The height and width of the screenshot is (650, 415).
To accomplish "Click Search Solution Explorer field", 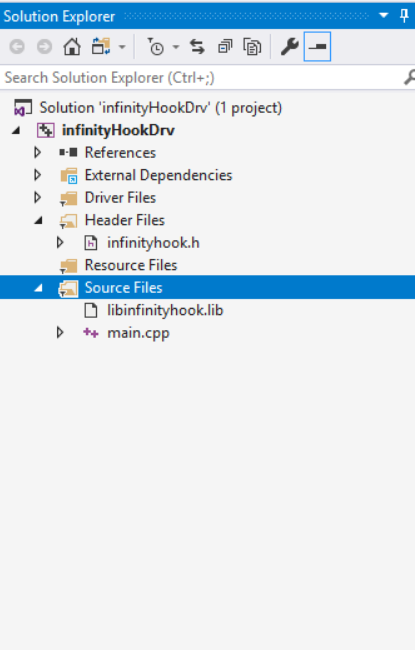I will 201,78.
